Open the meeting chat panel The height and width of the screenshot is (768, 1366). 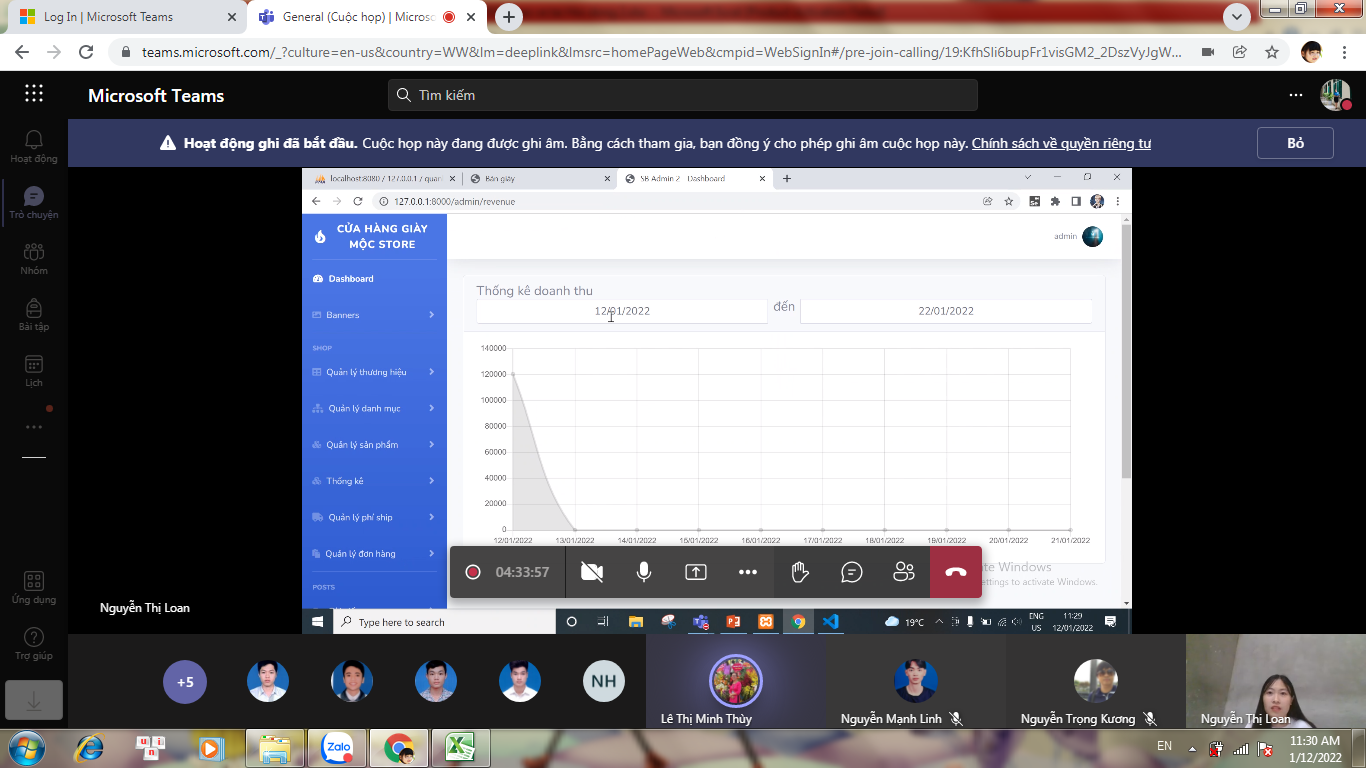(x=852, y=572)
